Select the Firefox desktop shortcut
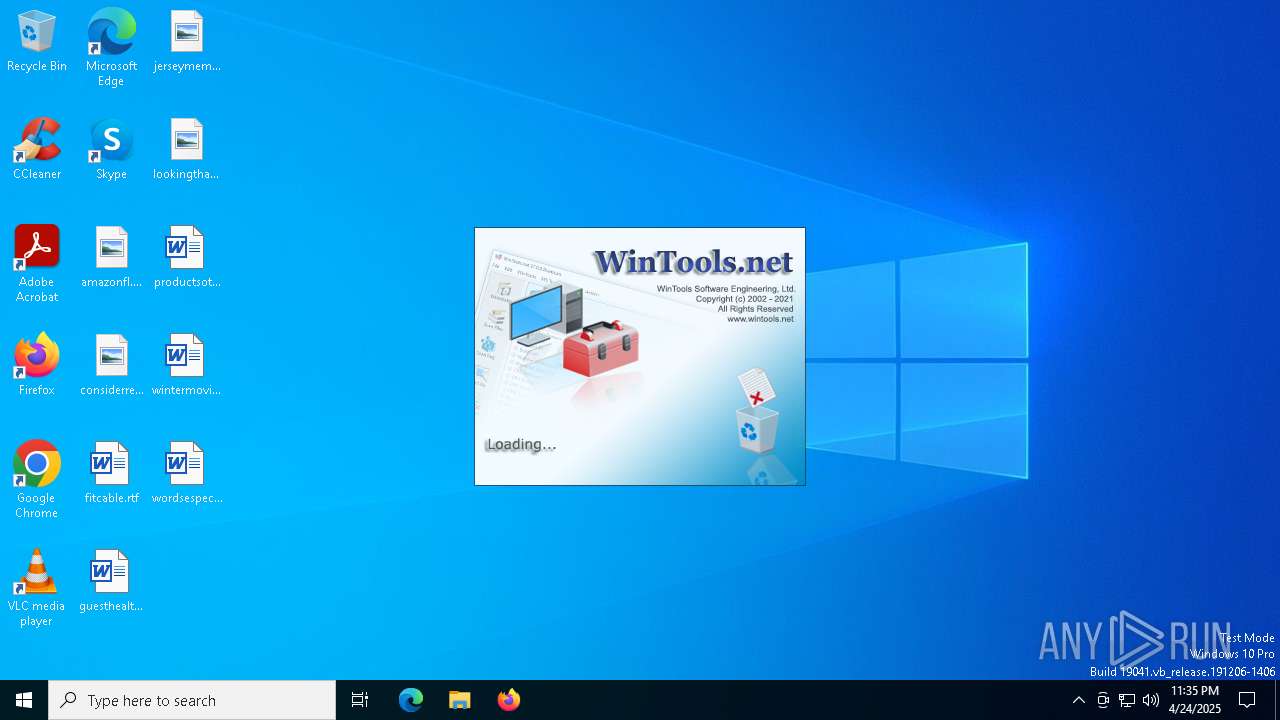The image size is (1280, 720). click(x=37, y=366)
